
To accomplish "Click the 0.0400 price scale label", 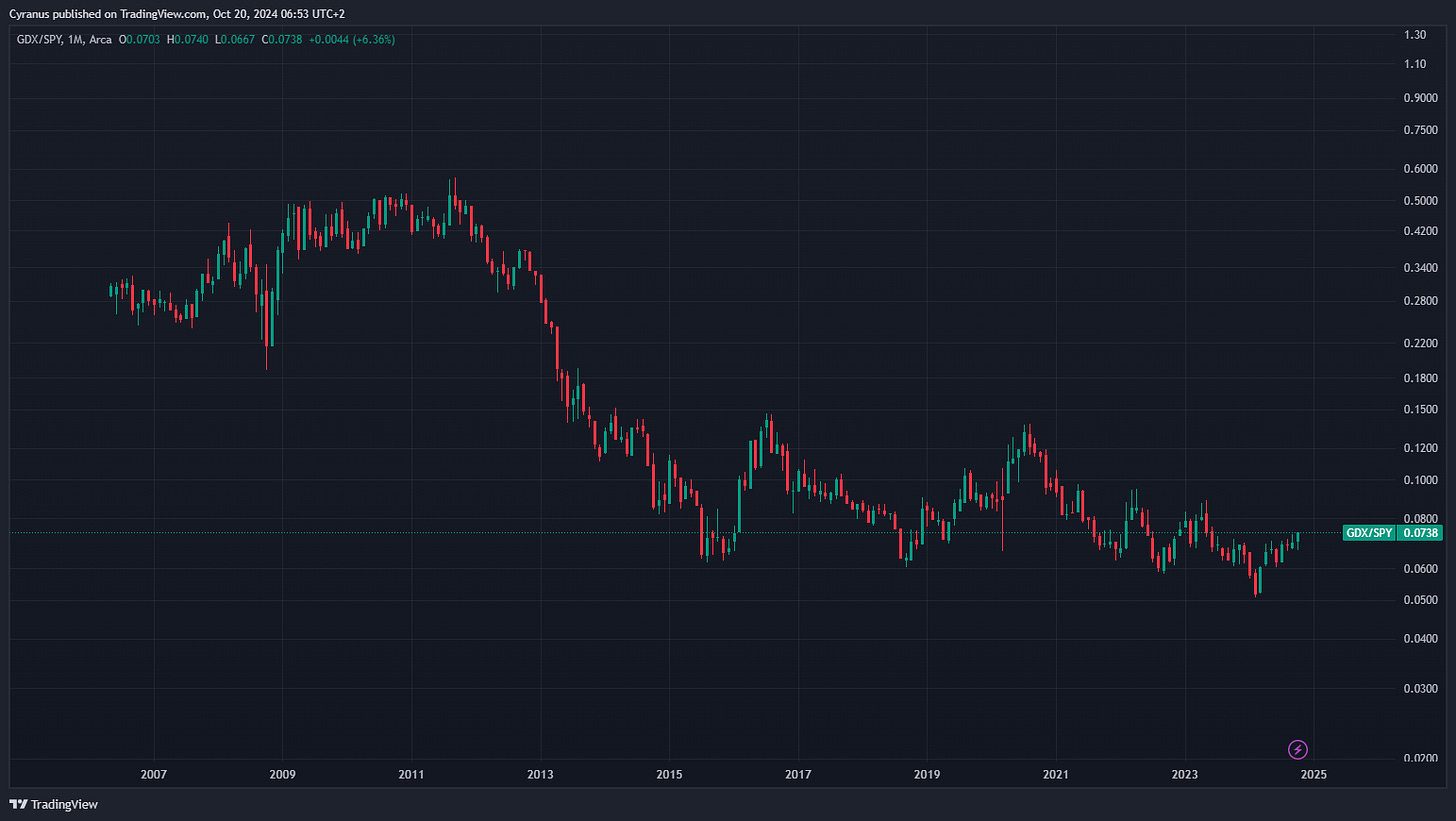I will 1420,639.
